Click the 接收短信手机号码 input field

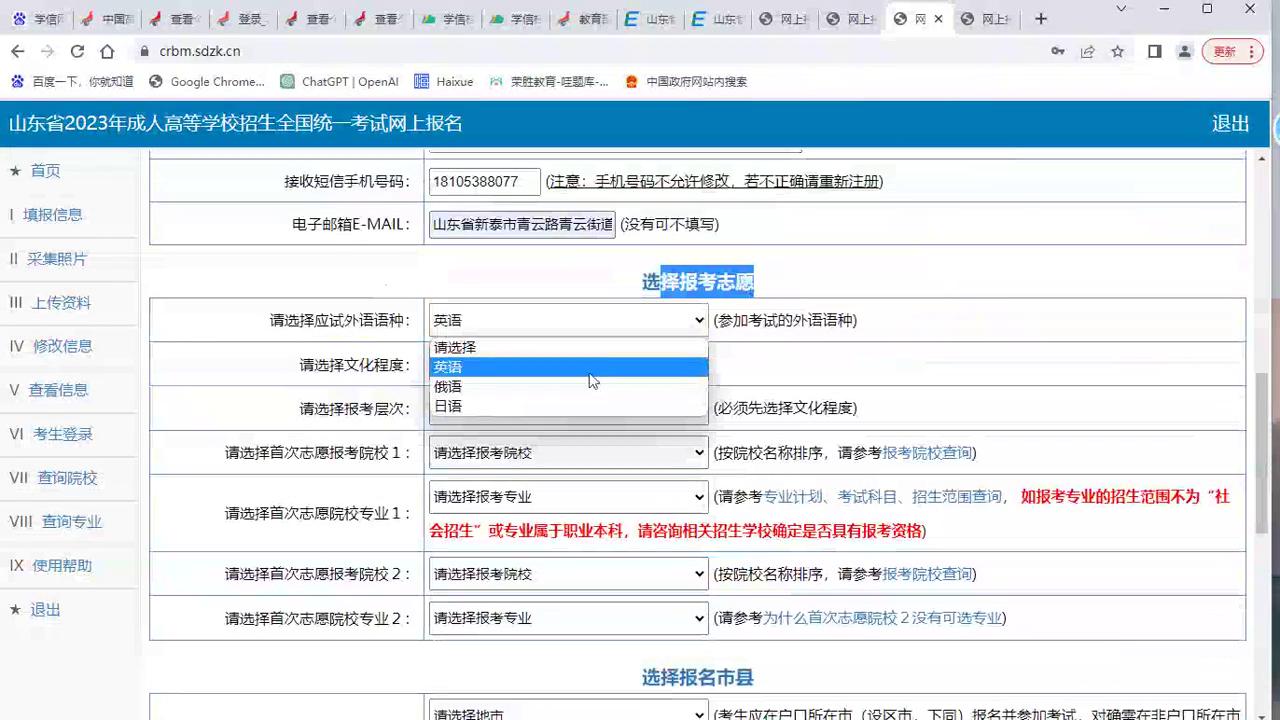pyautogui.click(x=484, y=181)
